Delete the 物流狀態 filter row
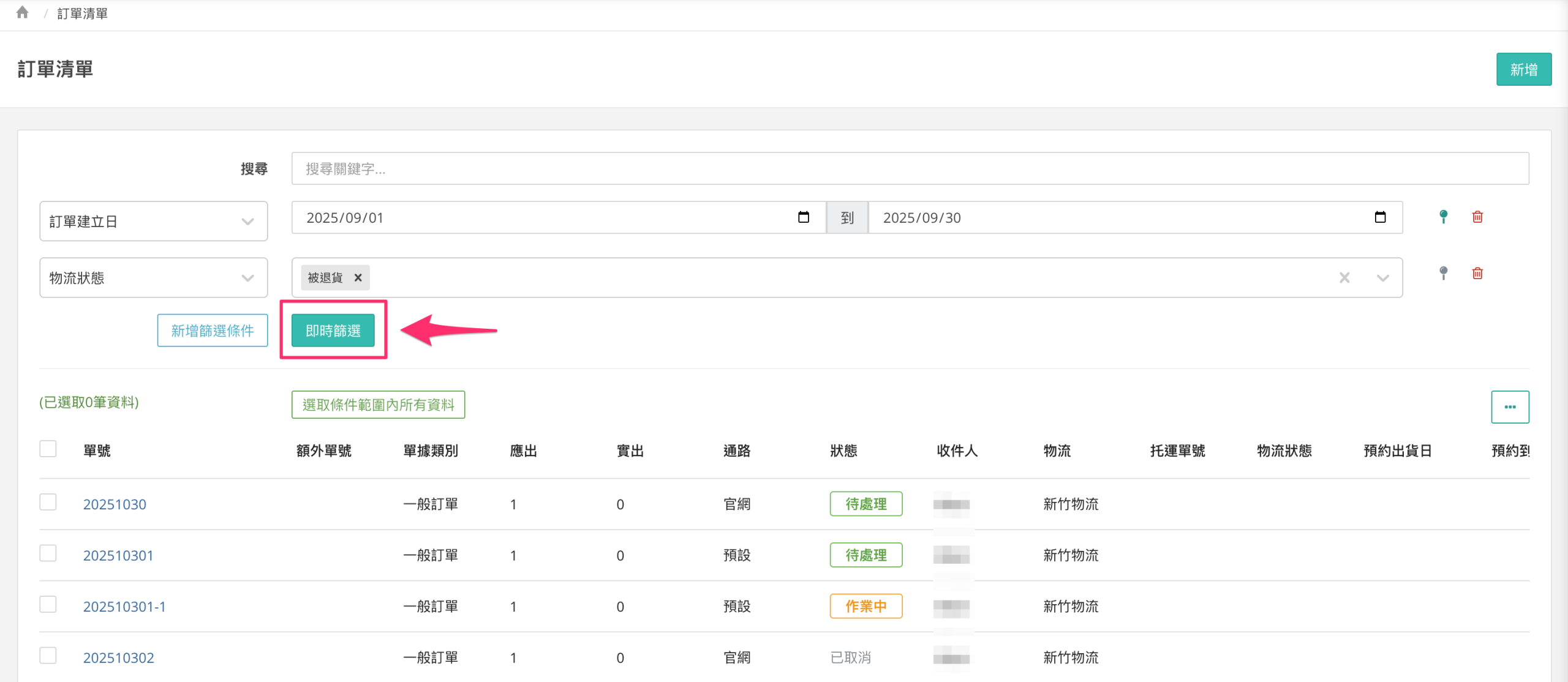 (x=1477, y=273)
